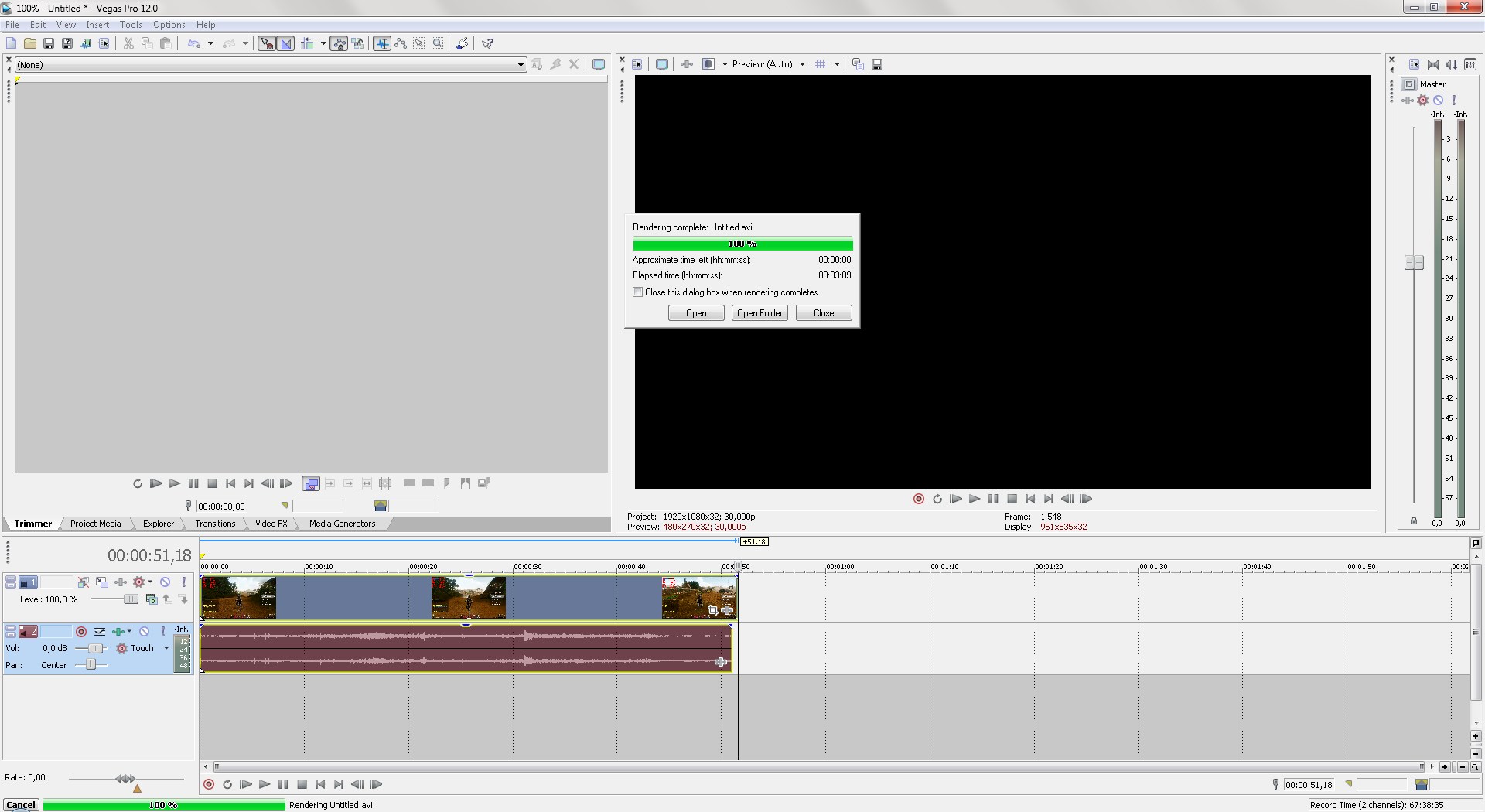
Task: Click Close in the rendering complete dialog
Action: (x=824, y=313)
